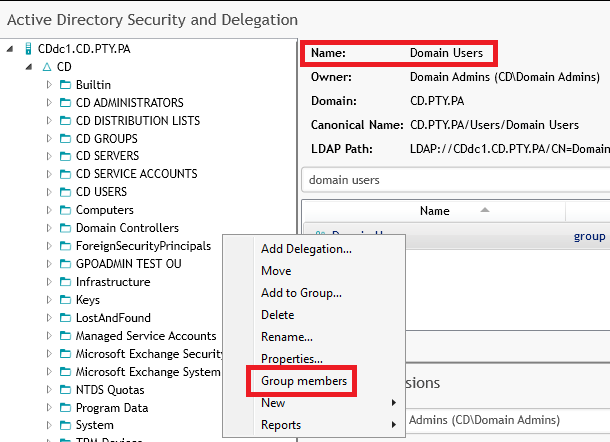Viewport: 610px width, 442px height.
Task: Select the CD SERVERS tree item
Action: click(x=107, y=156)
